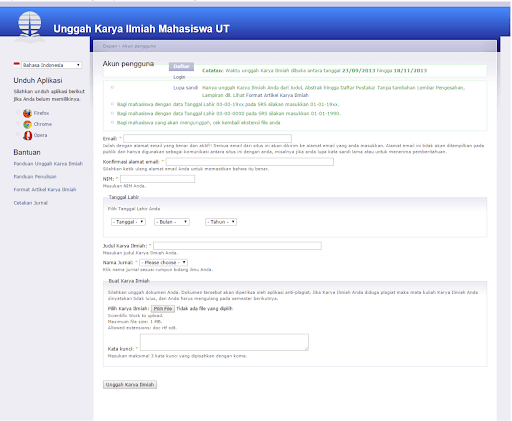Click the 'Tanggal Lahir' fieldset legend
Image resolution: width=512 pixels, height=421 pixels.
(124, 198)
